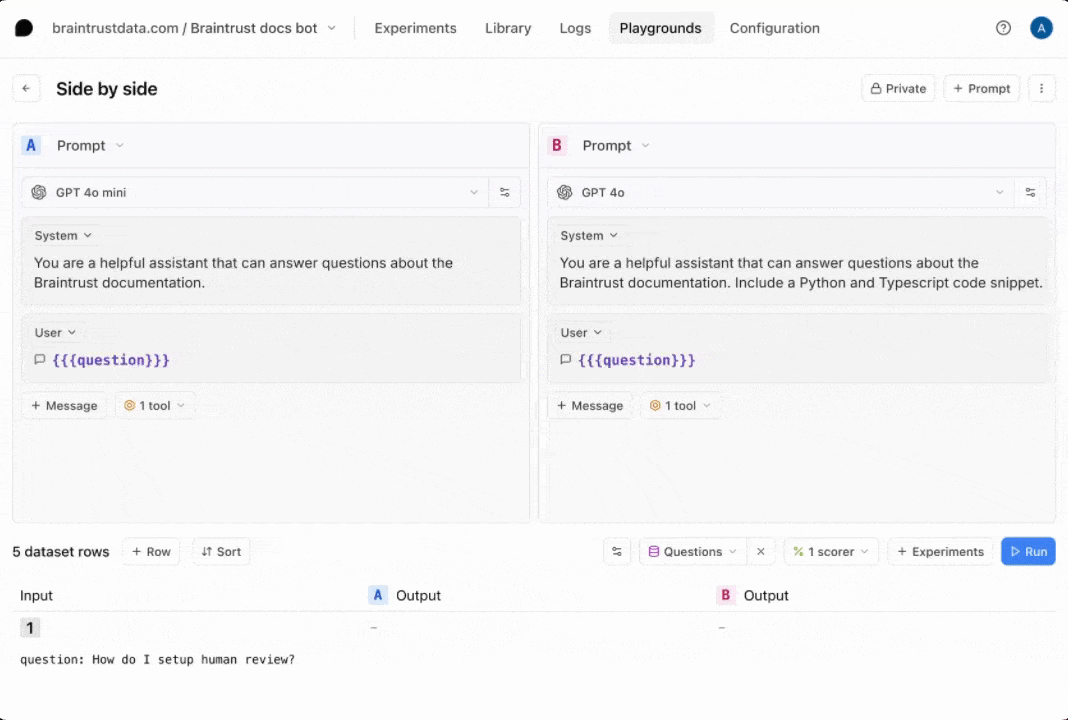This screenshot has width=1068, height=720.
Task: Open the GPT 4o mini model selector
Action: (x=255, y=193)
